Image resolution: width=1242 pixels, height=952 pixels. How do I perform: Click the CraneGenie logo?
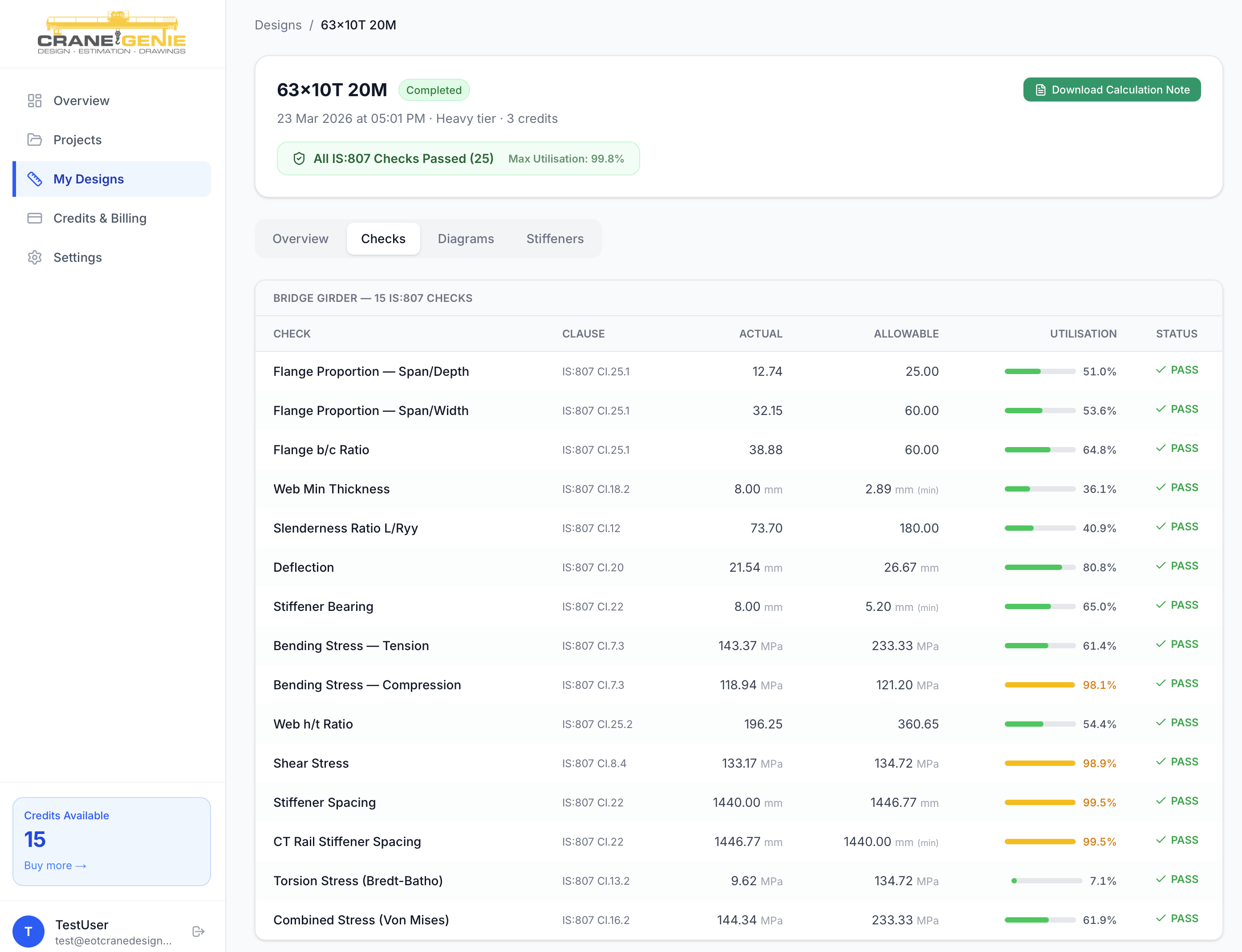[112, 33]
